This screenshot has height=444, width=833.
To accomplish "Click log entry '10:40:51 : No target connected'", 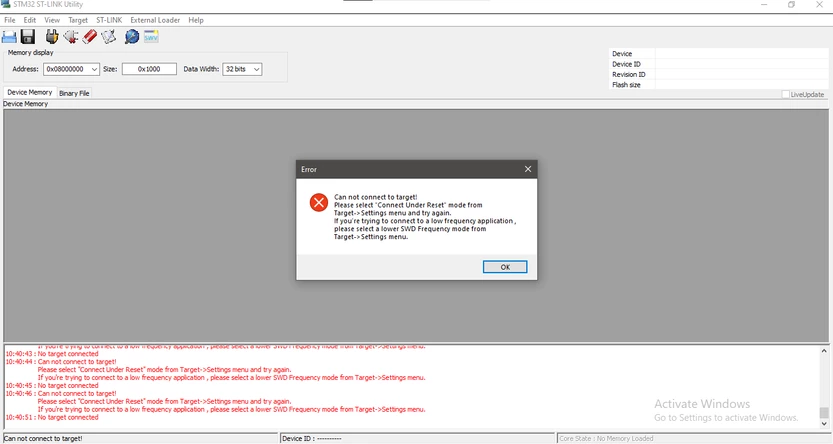I will click(x=52, y=417).
